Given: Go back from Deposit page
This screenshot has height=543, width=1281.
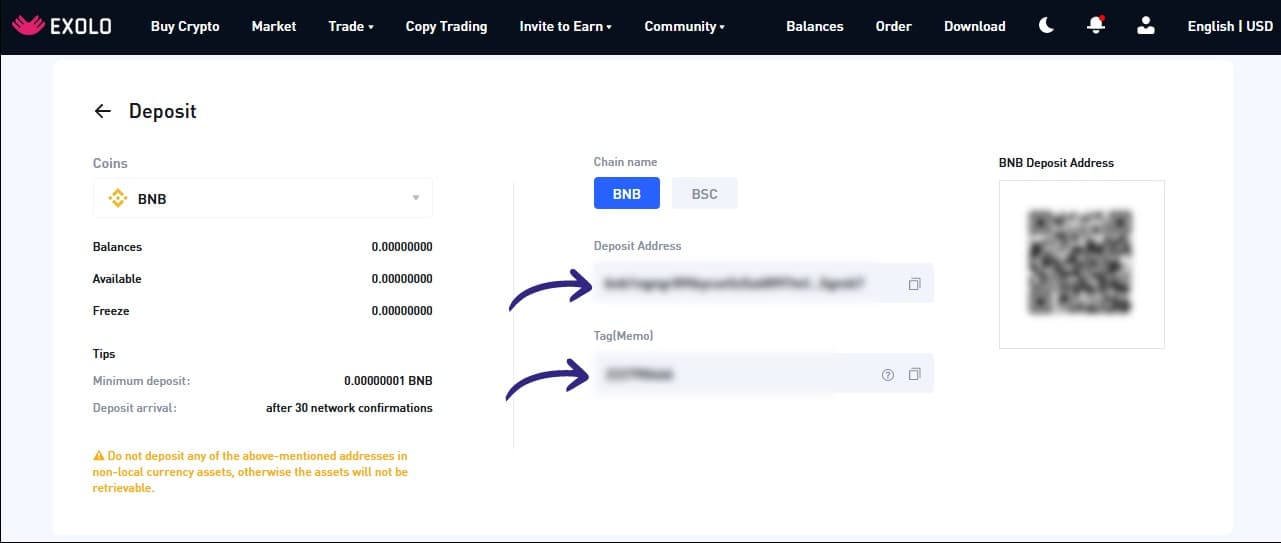Looking at the screenshot, I should click(x=102, y=111).
